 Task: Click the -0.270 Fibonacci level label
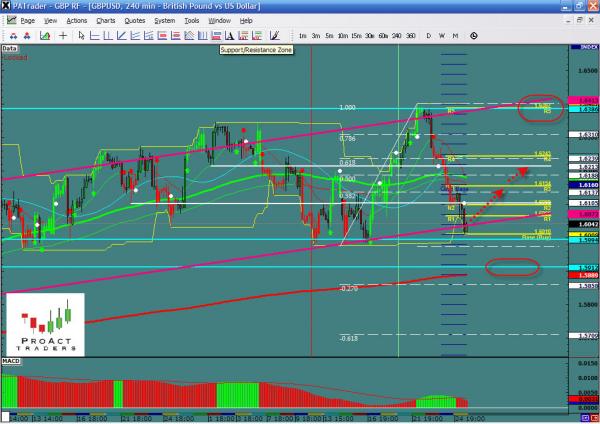[349, 289]
